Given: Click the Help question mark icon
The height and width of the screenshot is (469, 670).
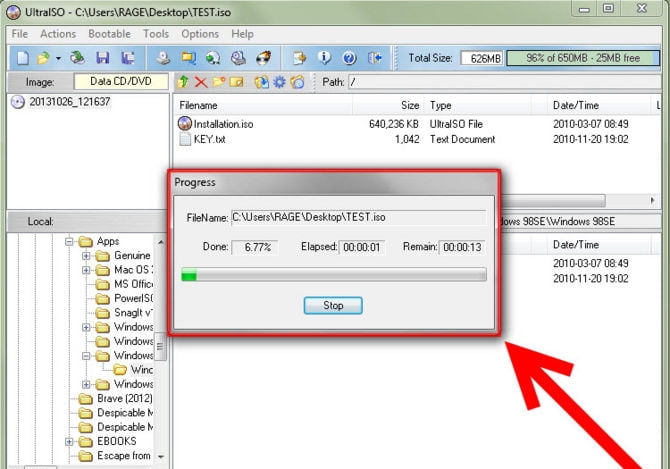Looking at the screenshot, I should pos(349,58).
